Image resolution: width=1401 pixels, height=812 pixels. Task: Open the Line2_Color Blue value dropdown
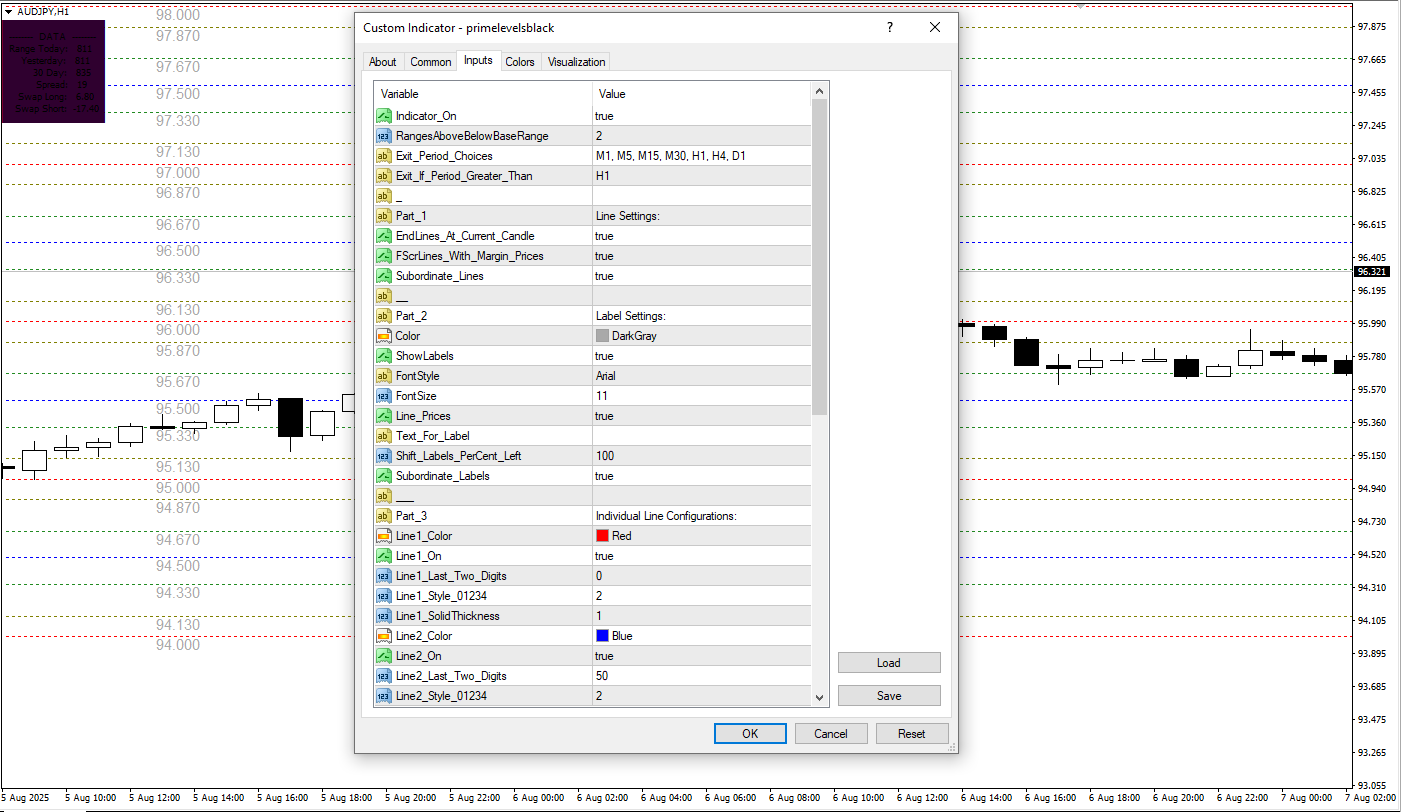[700, 636]
